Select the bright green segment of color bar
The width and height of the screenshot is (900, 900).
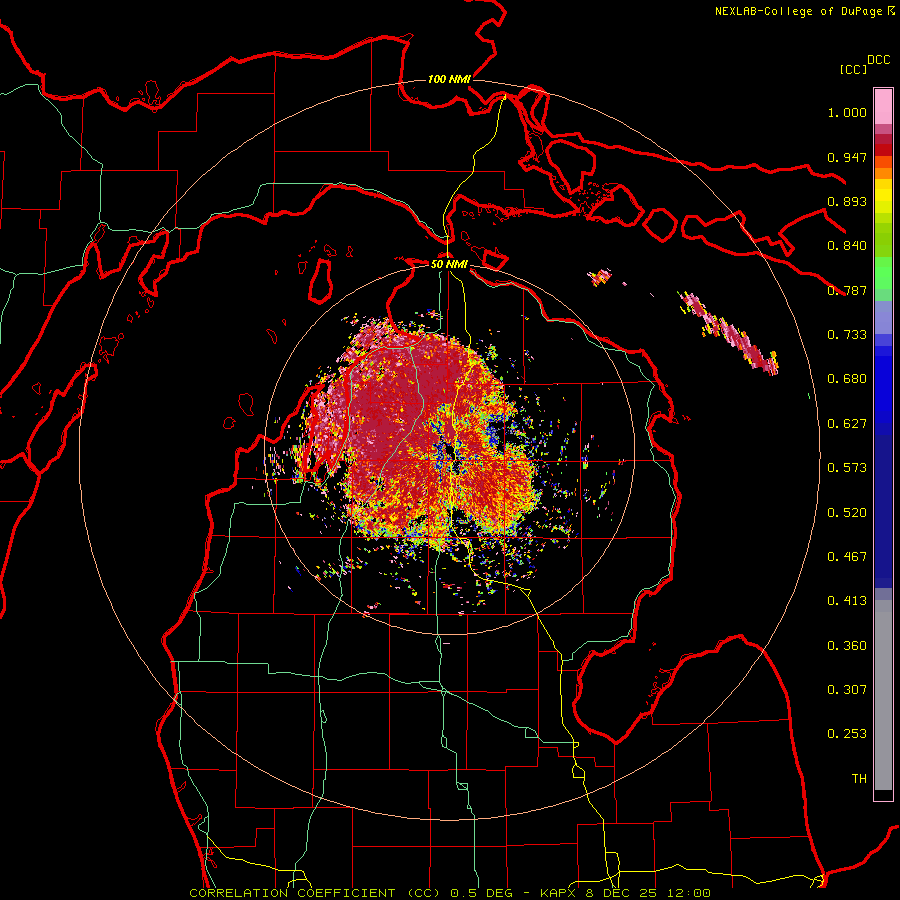(883, 273)
